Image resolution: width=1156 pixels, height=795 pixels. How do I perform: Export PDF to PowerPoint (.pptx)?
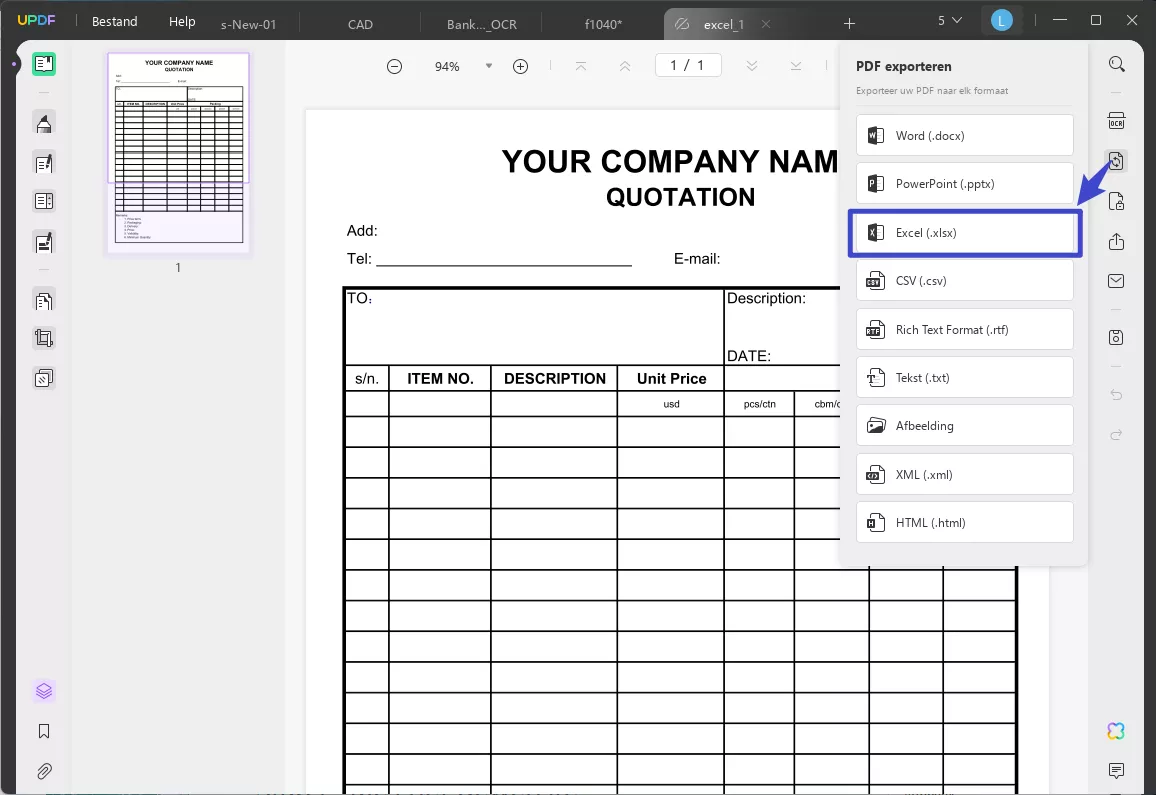coord(964,184)
